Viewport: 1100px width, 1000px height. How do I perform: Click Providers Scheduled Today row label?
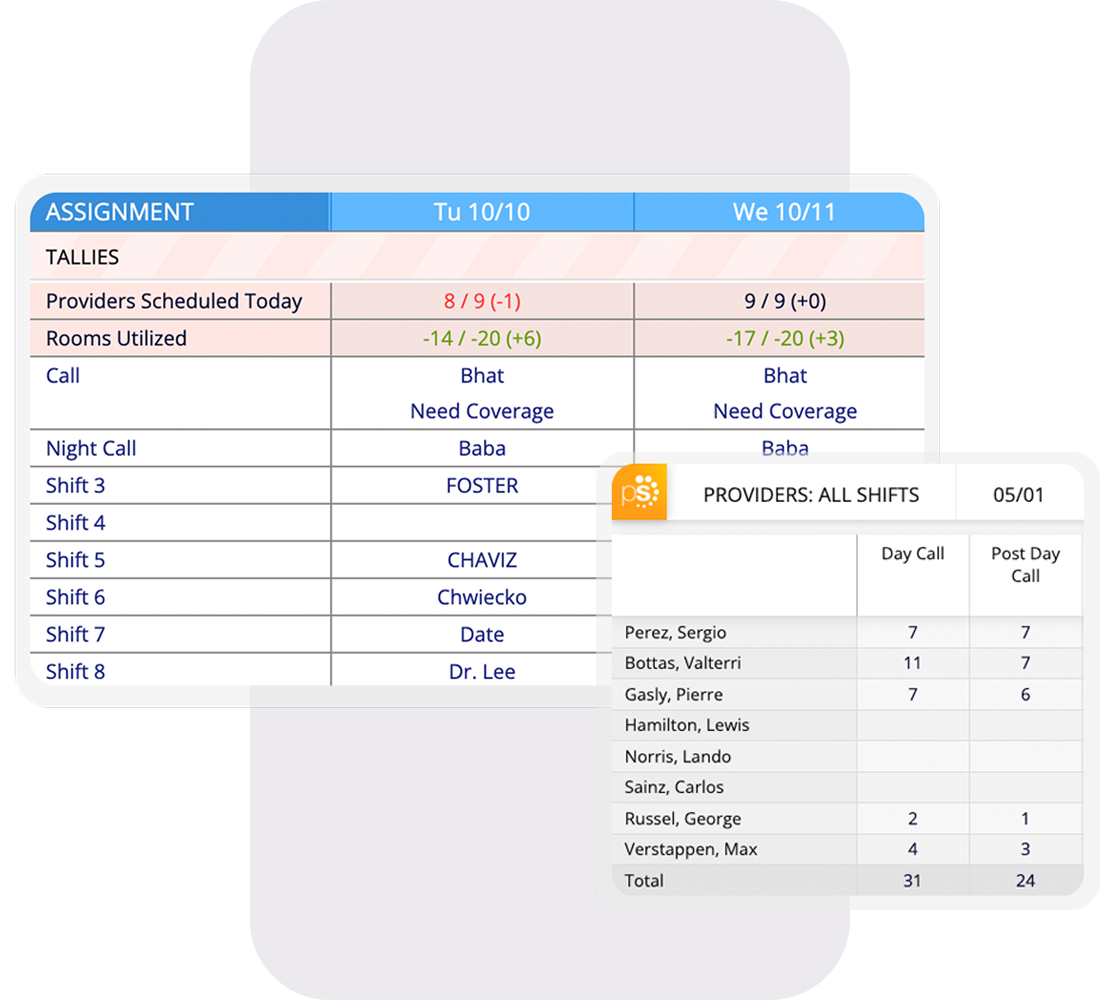tap(174, 301)
